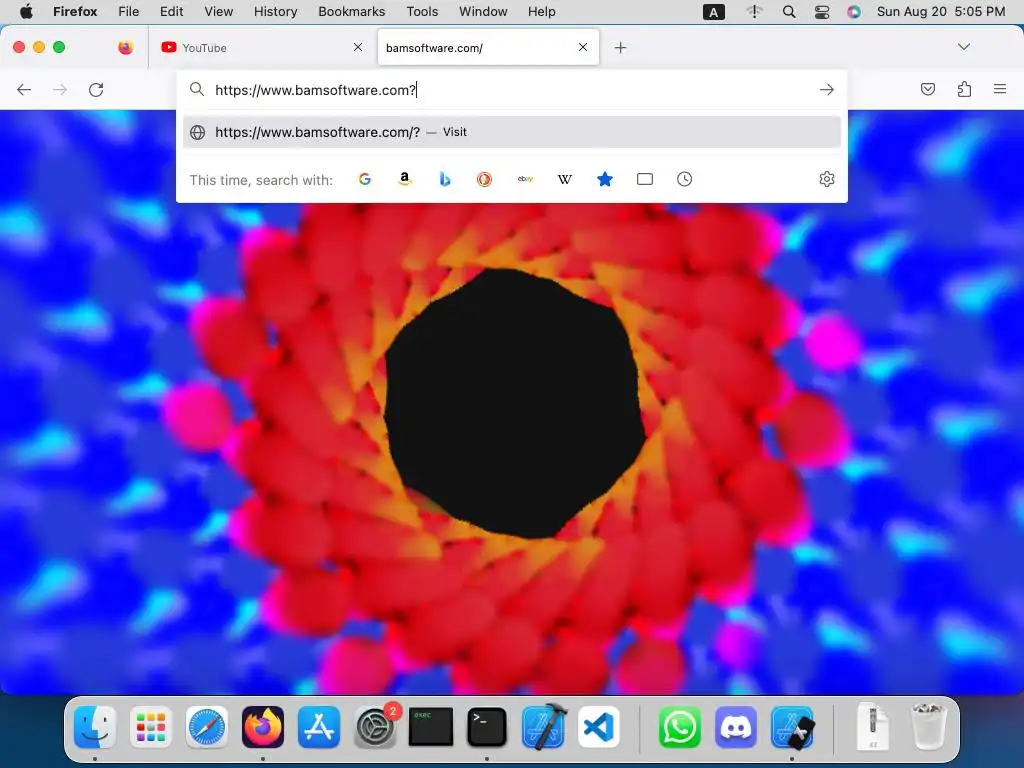Open Finder from the Dock

[95, 727]
